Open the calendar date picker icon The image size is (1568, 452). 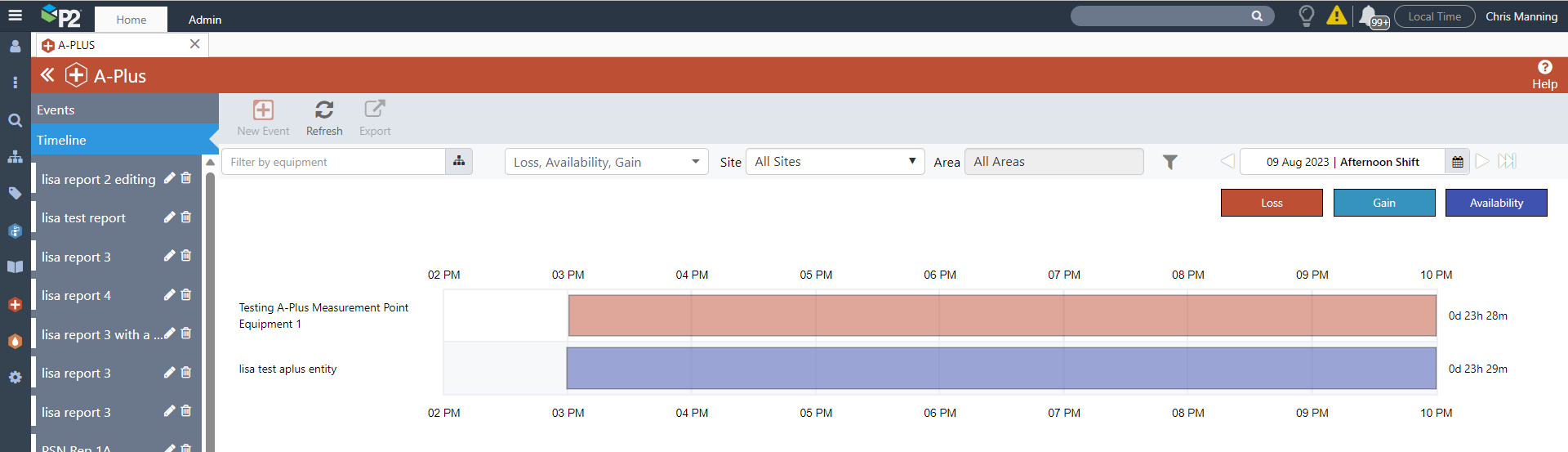(x=1458, y=162)
